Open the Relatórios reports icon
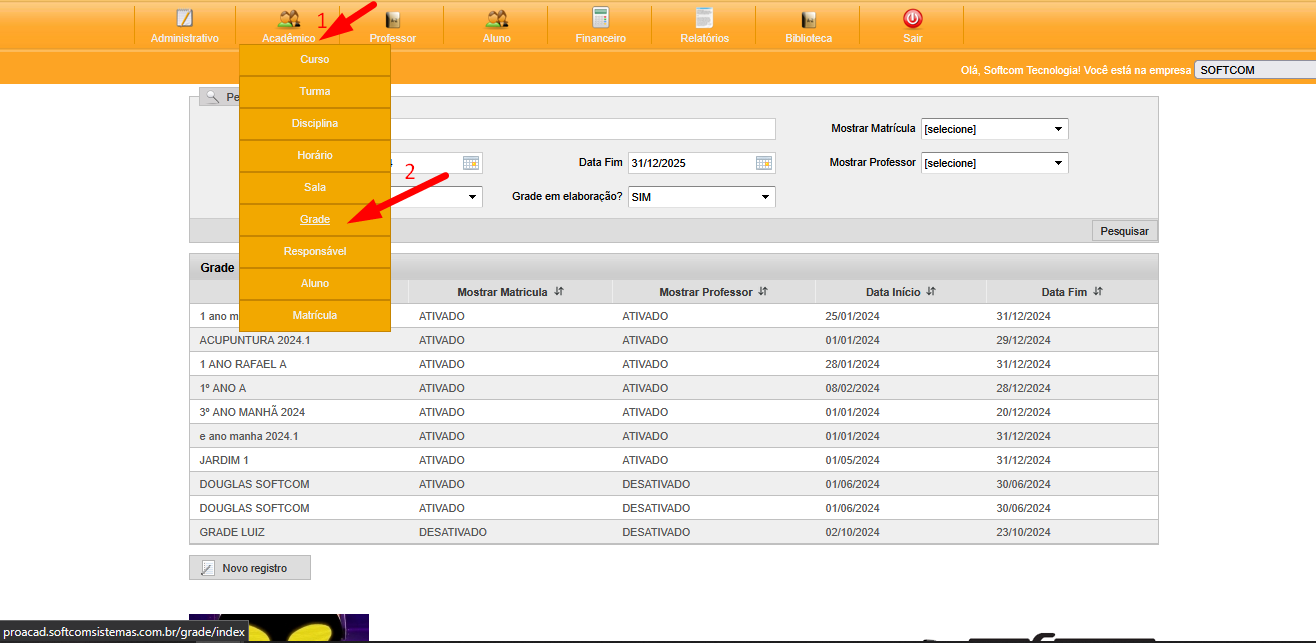 pos(704,18)
